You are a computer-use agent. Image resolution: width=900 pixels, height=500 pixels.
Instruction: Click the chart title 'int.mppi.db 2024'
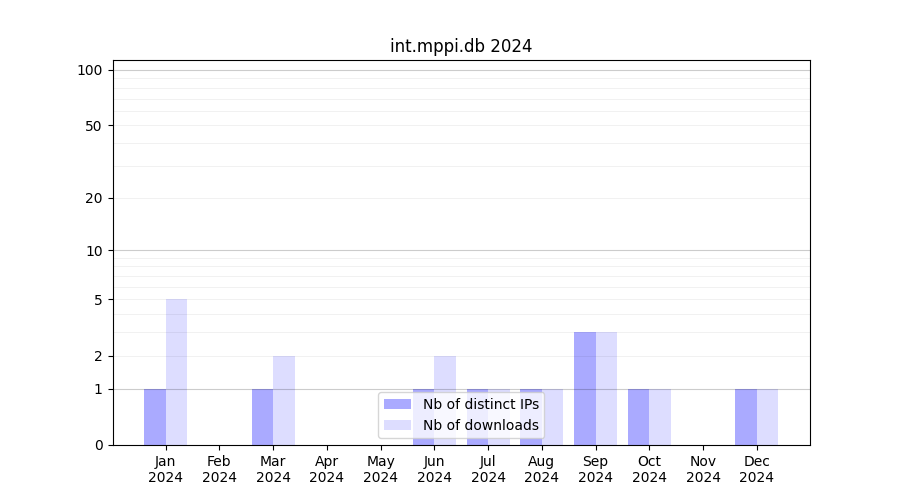tap(461, 46)
